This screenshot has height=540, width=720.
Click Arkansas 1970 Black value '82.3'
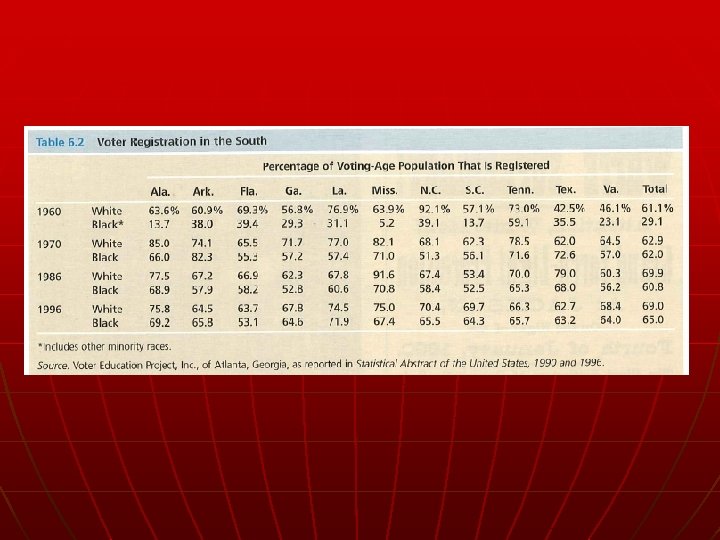coord(202,257)
